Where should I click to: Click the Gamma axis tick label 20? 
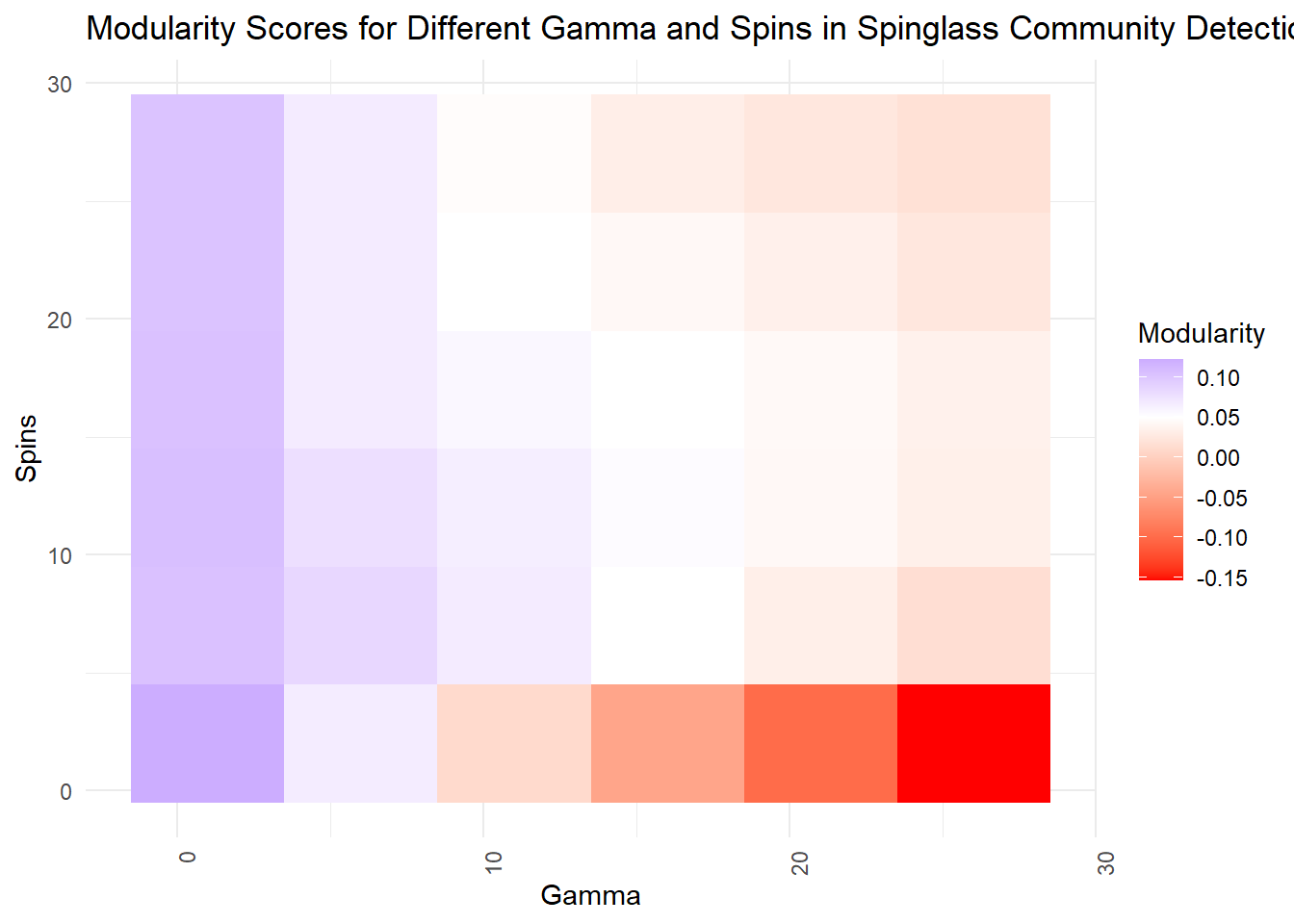tap(800, 862)
